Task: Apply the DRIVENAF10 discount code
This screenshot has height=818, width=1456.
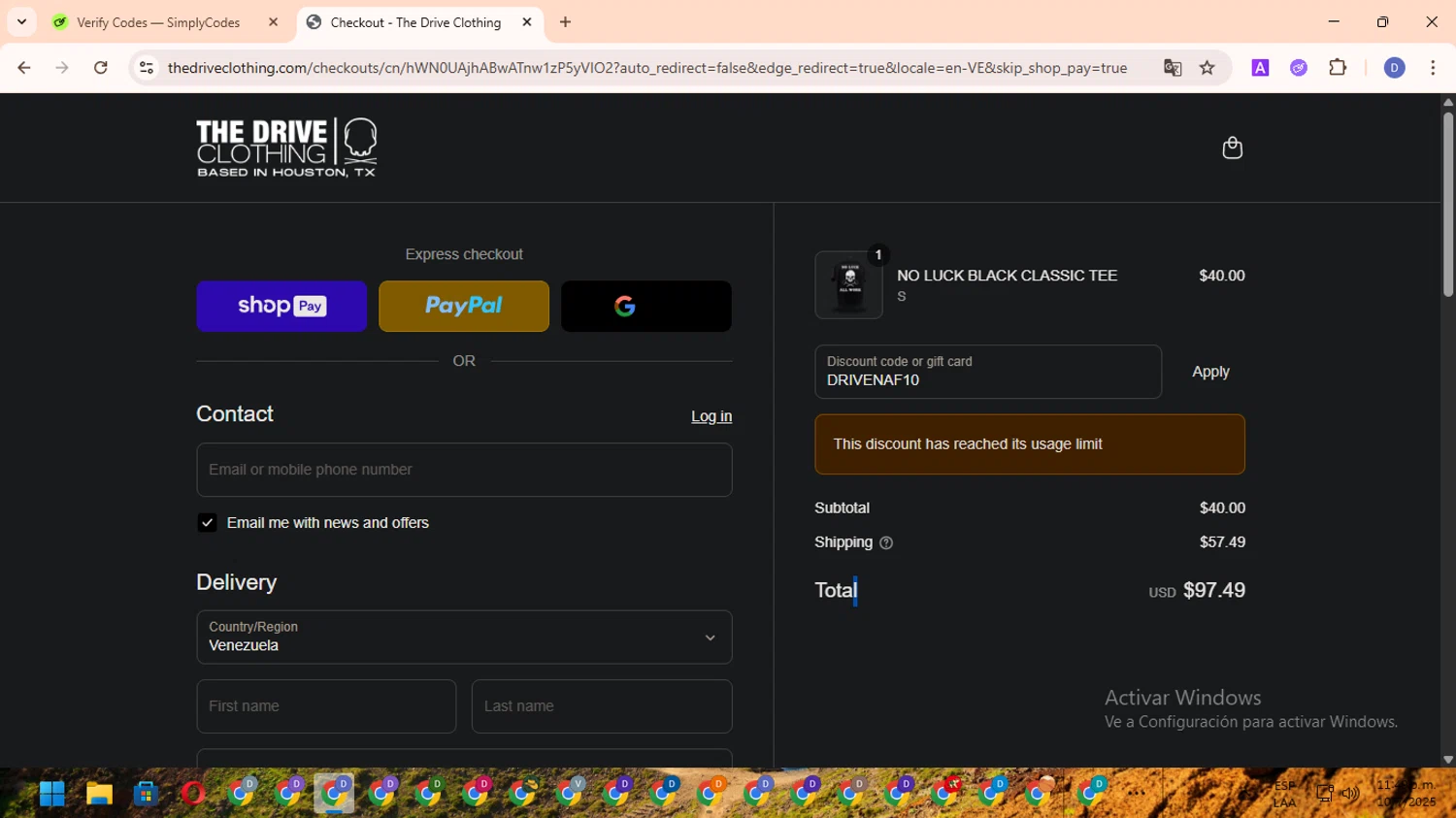Action: [1210, 372]
